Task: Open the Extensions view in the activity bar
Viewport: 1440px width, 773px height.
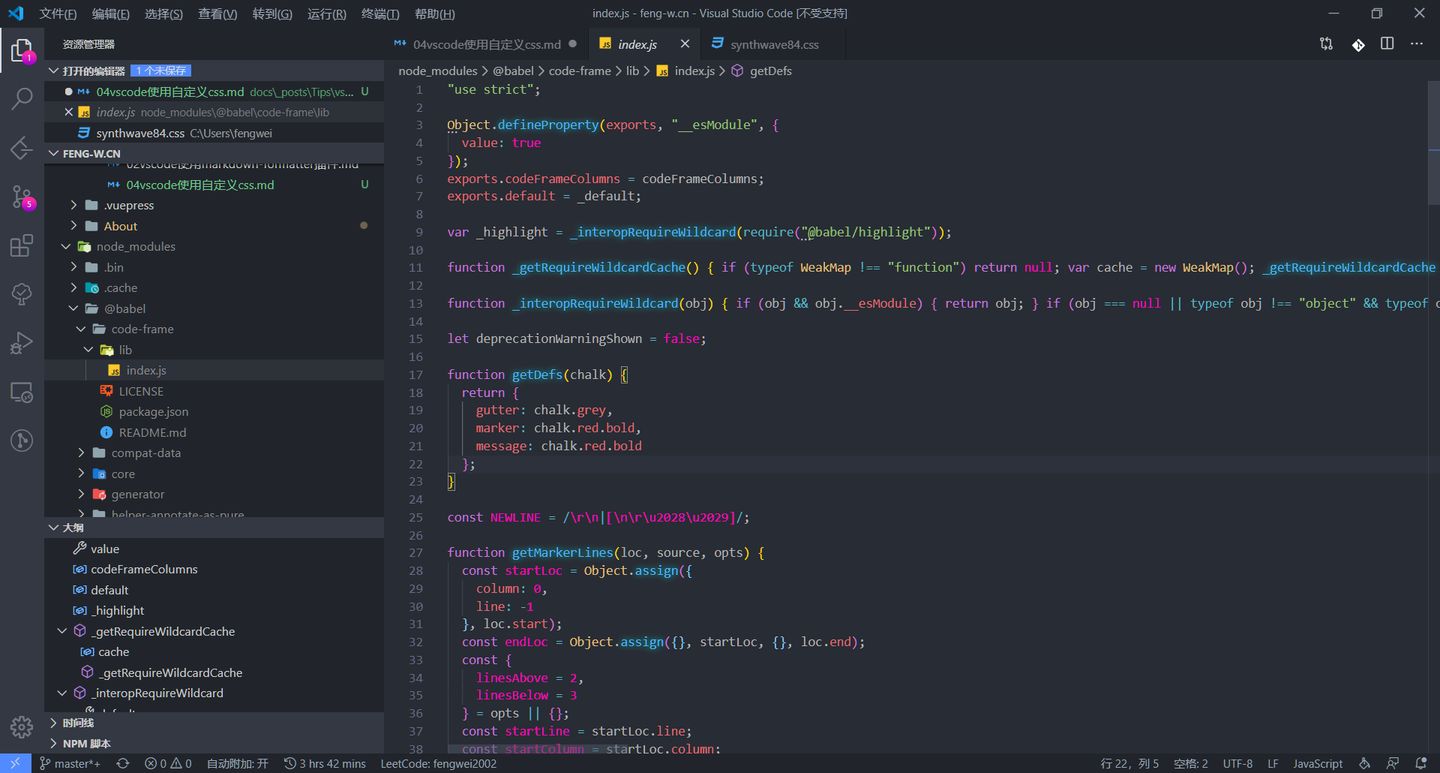Action: 22,246
